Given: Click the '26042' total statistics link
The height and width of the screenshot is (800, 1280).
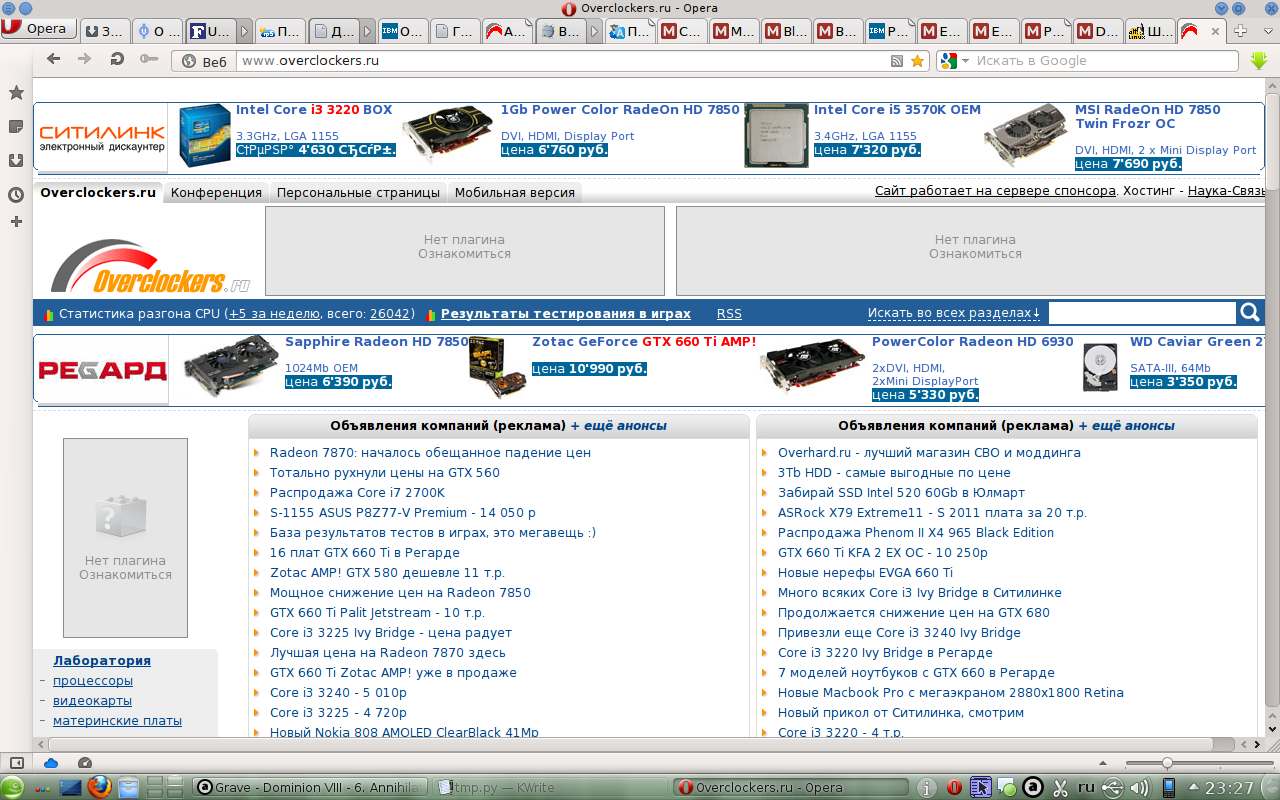Looking at the screenshot, I should pos(390,313).
